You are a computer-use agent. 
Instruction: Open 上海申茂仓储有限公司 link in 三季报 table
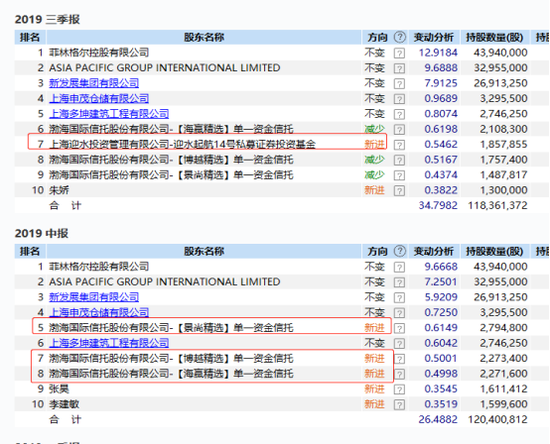(99, 99)
